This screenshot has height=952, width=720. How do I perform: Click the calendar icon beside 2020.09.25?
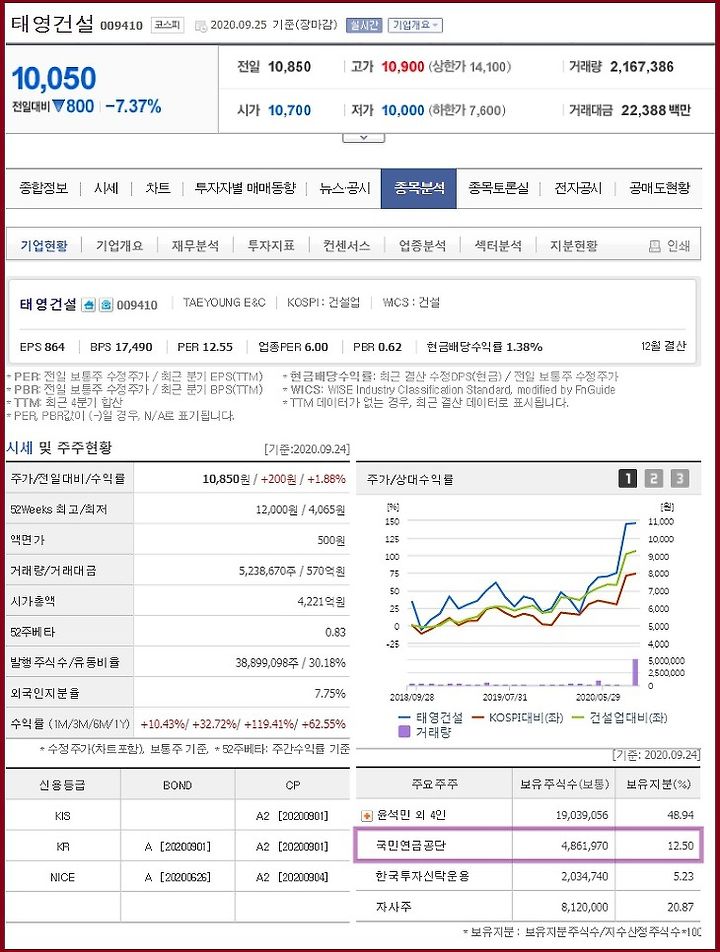point(201,26)
